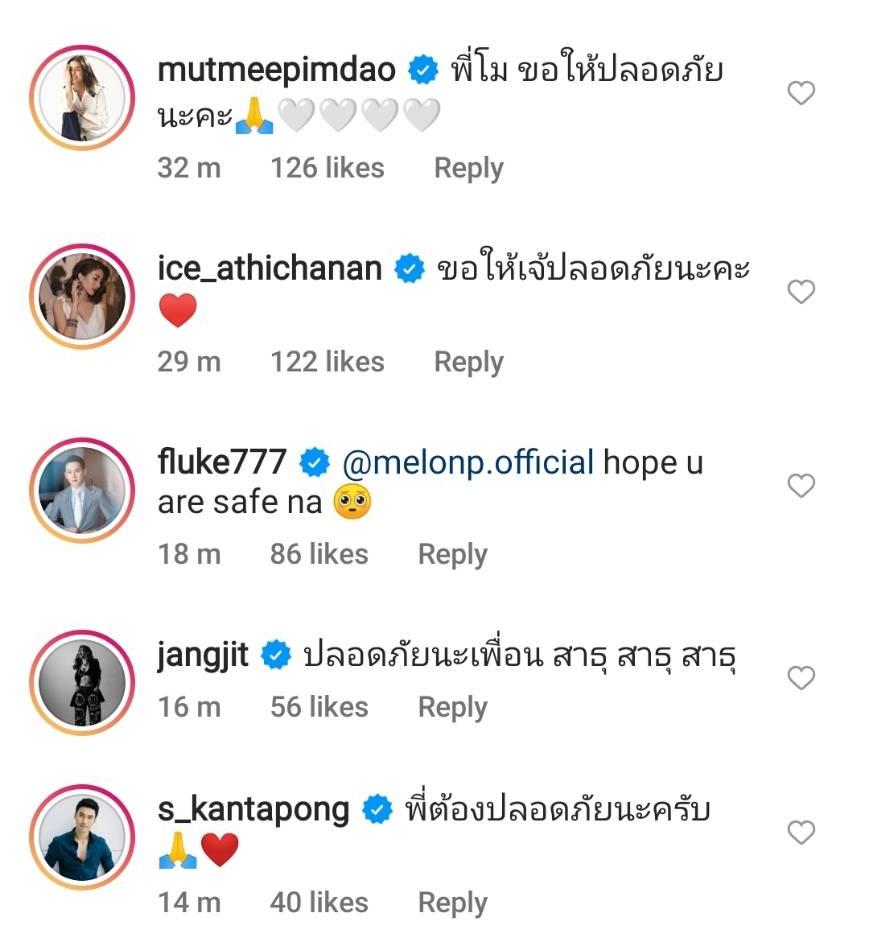Image resolution: width=869 pixels, height=943 pixels.
Task: Like fluke777's comment via heart icon
Action: [x=801, y=486]
